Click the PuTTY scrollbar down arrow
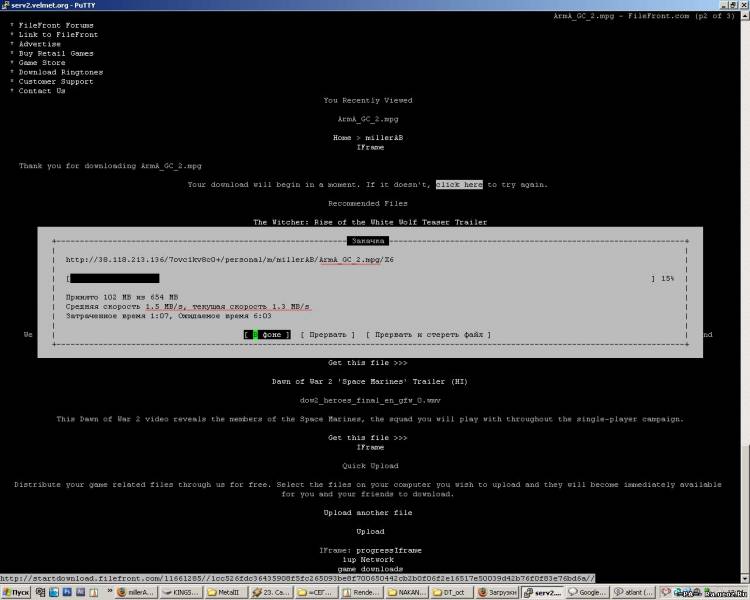Viewport: 750px width, 600px height. click(745, 579)
